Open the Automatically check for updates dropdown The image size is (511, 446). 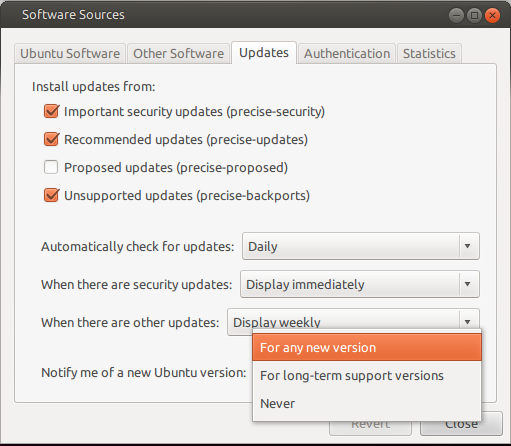click(361, 246)
